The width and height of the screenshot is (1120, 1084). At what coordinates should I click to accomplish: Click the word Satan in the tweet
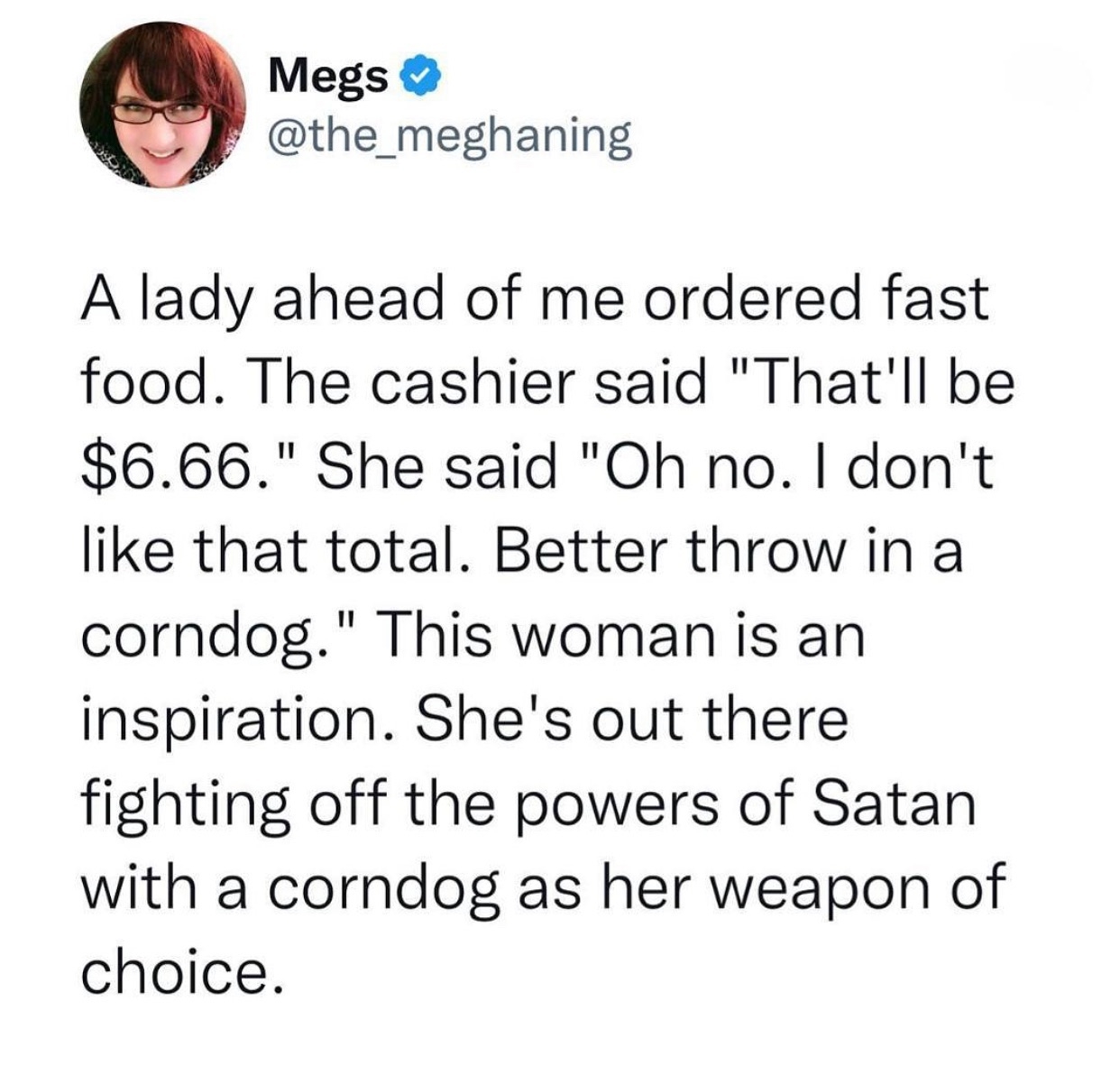click(895, 803)
